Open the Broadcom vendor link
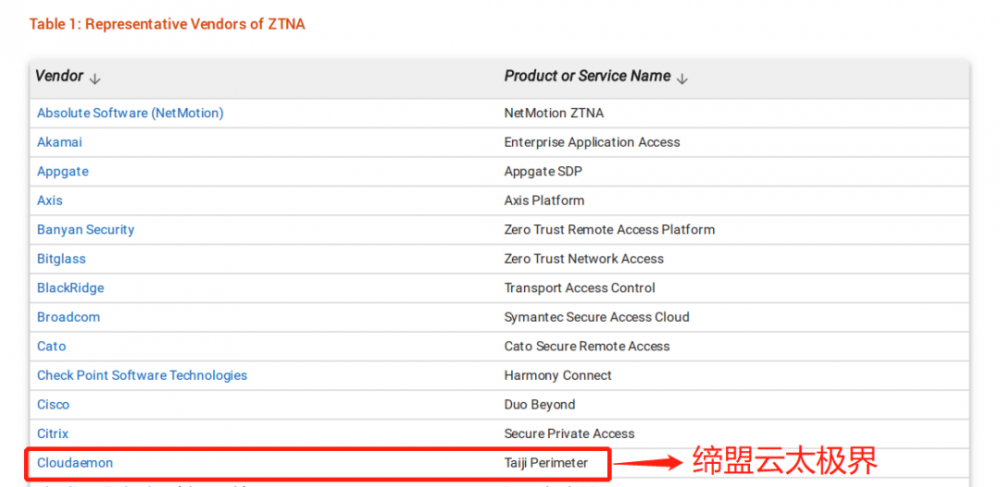The height and width of the screenshot is (487, 1000). click(x=68, y=317)
